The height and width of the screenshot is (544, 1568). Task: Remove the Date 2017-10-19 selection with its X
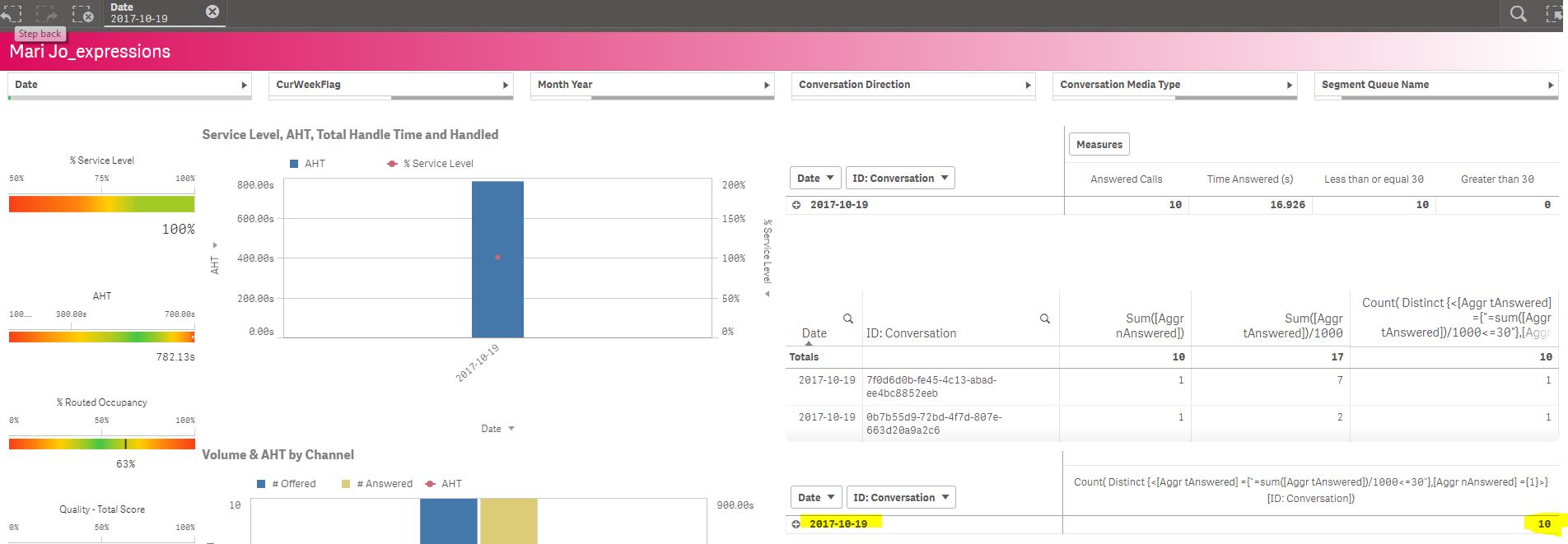coord(212,12)
